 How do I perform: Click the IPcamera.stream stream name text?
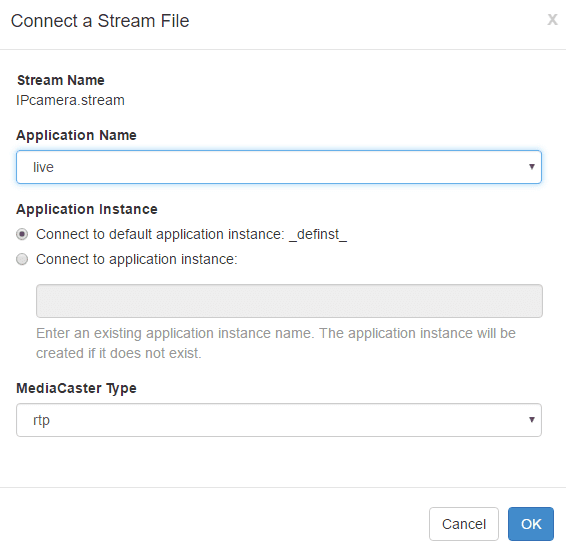(70, 100)
